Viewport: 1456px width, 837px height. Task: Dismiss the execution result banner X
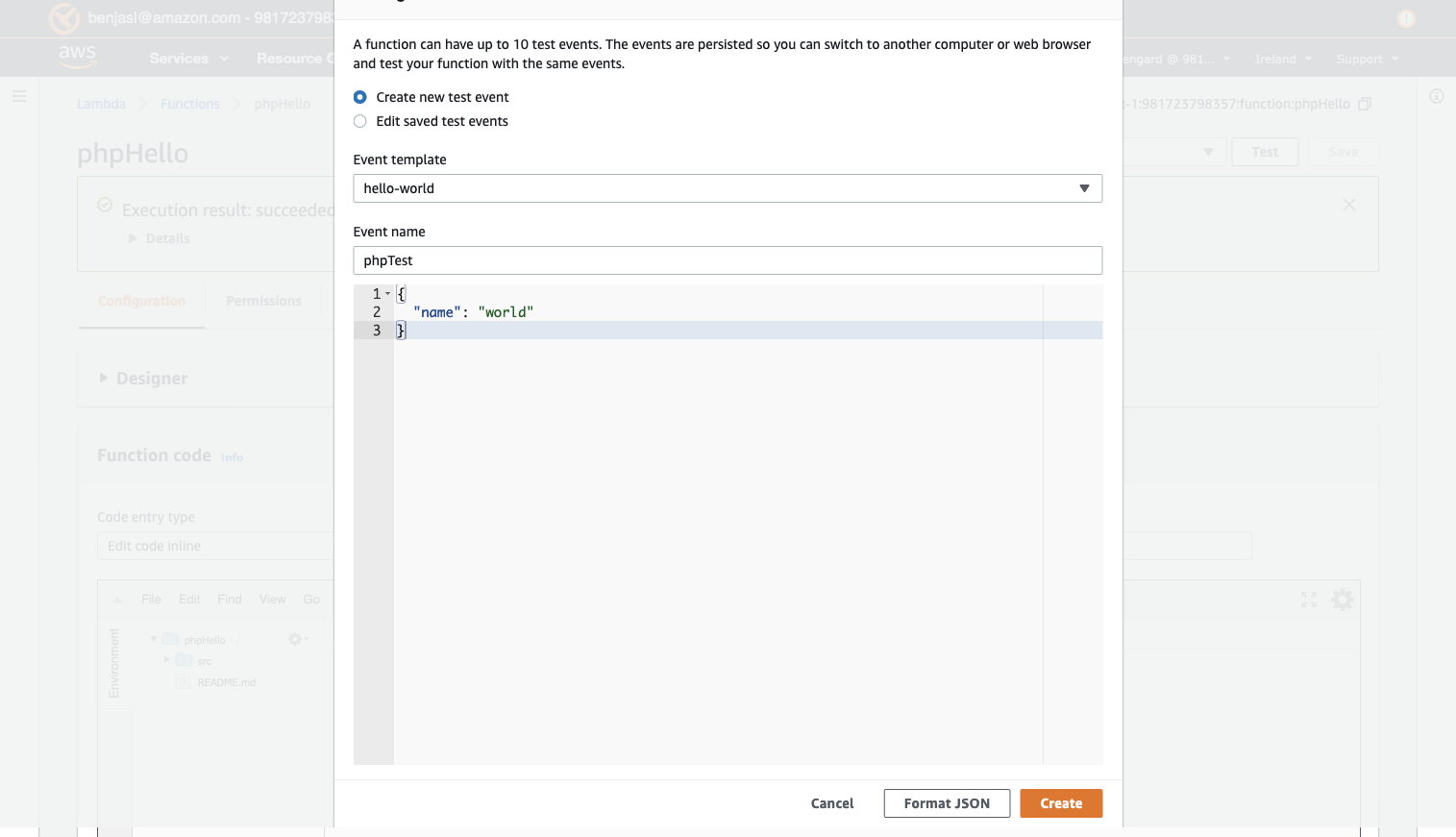1349,205
